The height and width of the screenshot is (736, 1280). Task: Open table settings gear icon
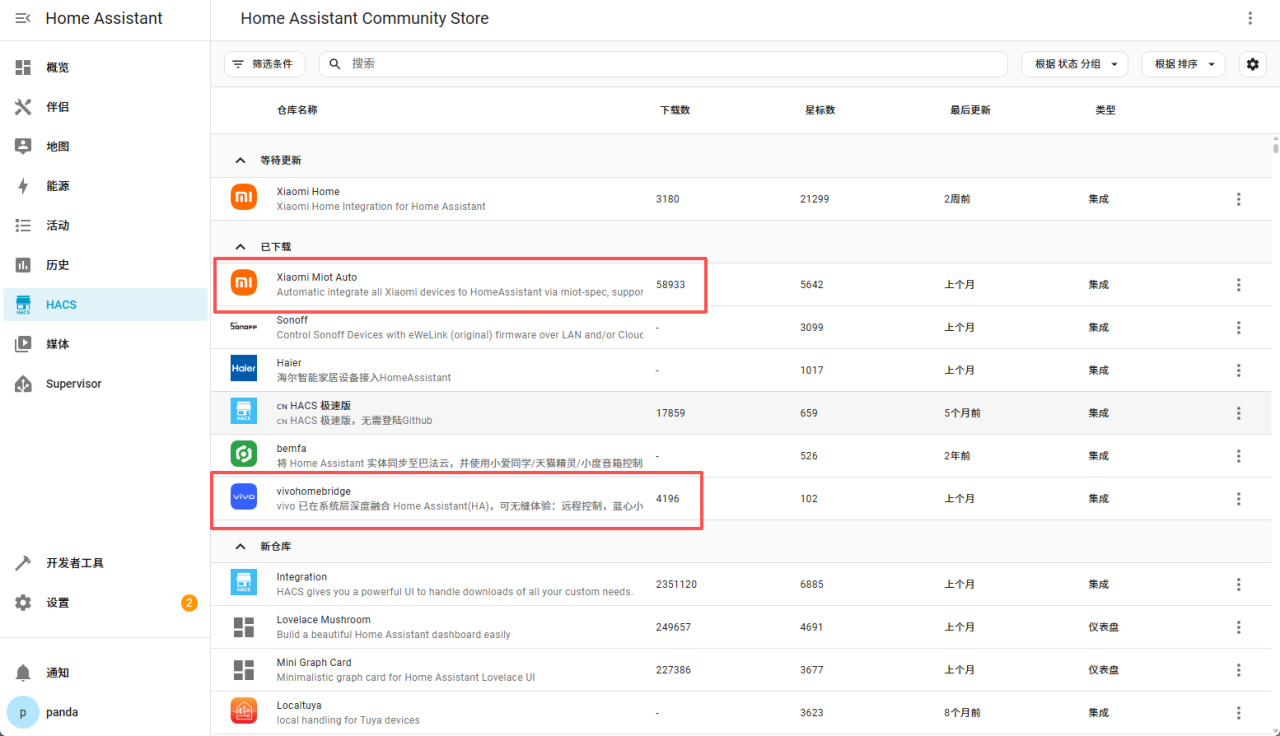coord(1253,64)
